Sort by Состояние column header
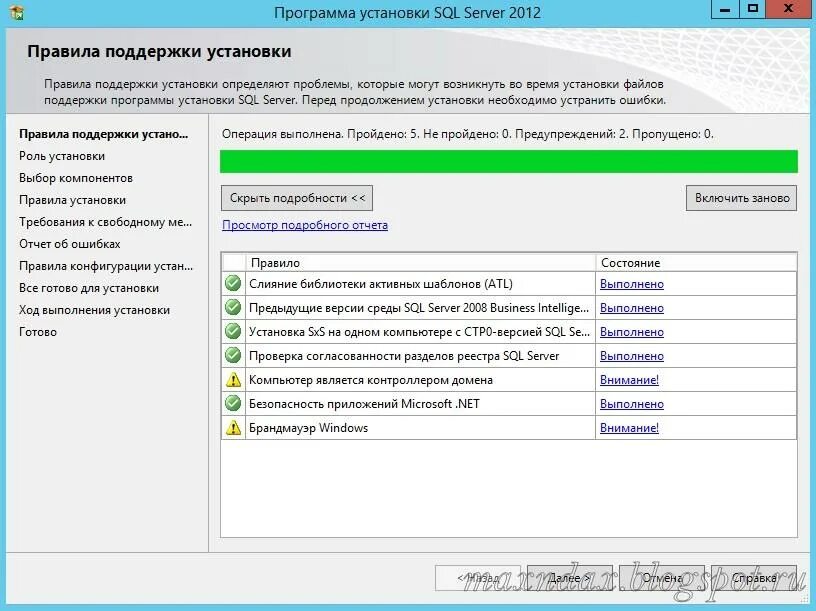Viewport: 816px width, 611px height. (x=696, y=263)
